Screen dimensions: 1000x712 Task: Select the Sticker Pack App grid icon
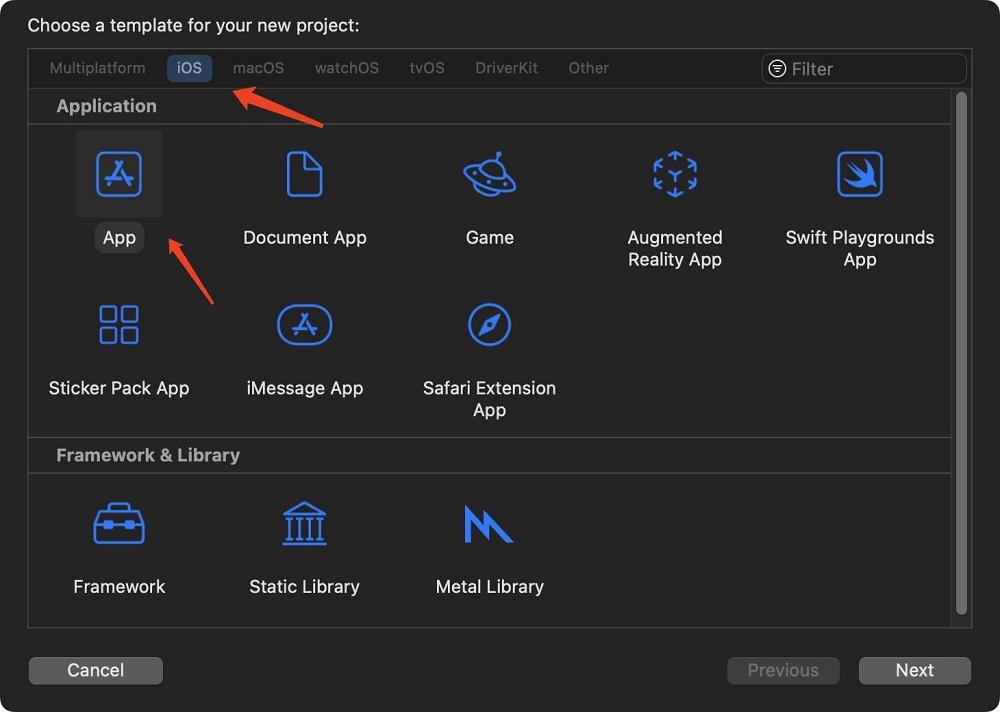pyautogui.click(x=119, y=324)
